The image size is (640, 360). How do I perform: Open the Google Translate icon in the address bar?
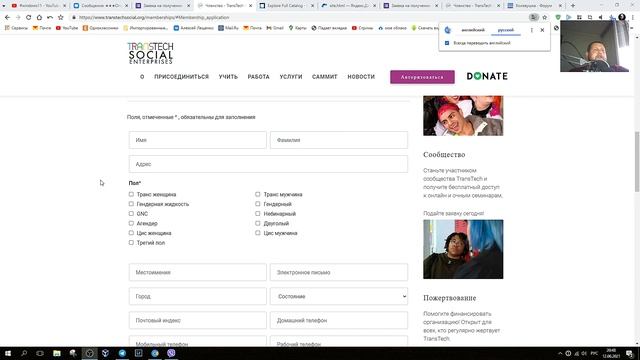click(533, 17)
